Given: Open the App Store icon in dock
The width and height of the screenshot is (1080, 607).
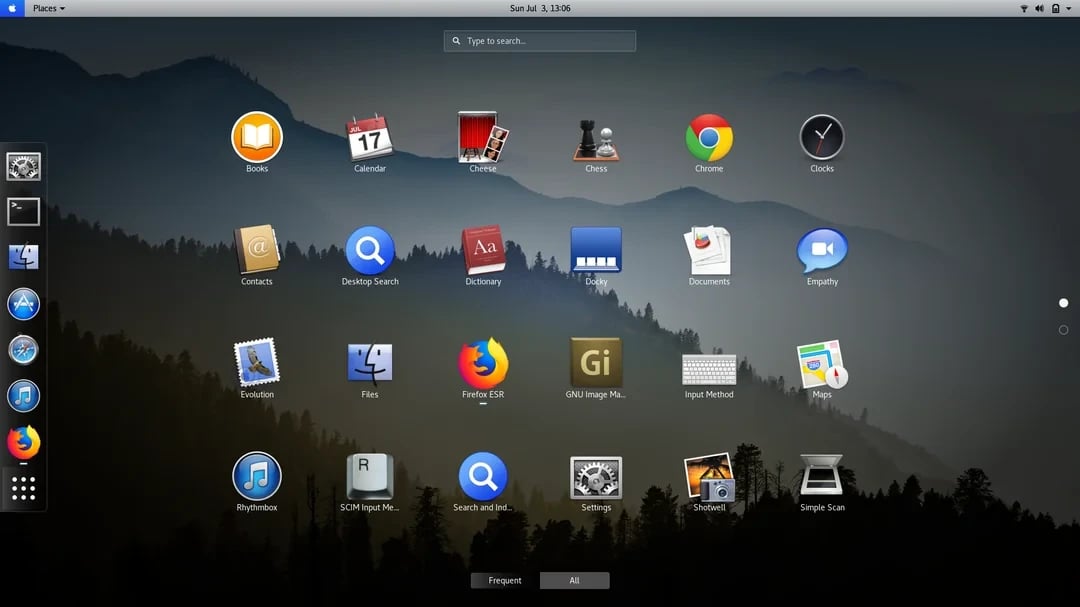Looking at the screenshot, I should tap(23, 304).
